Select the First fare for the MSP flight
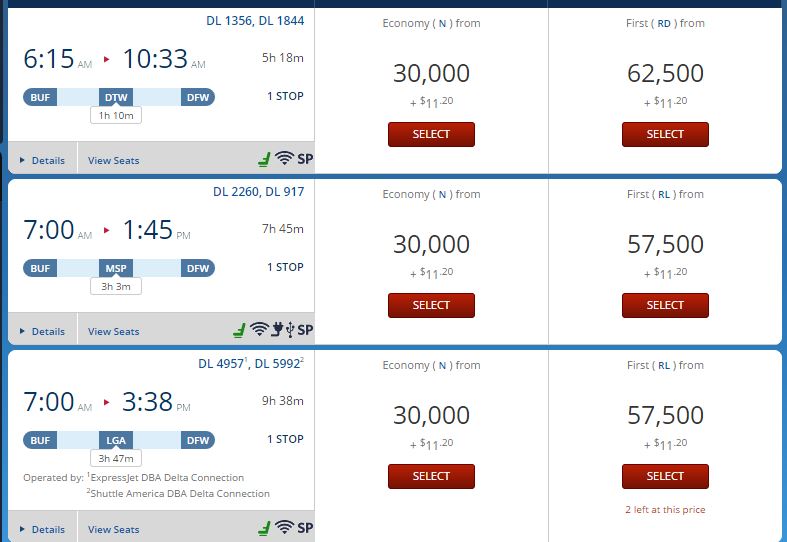This screenshot has width=787, height=542. pyautogui.click(x=665, y=305)
